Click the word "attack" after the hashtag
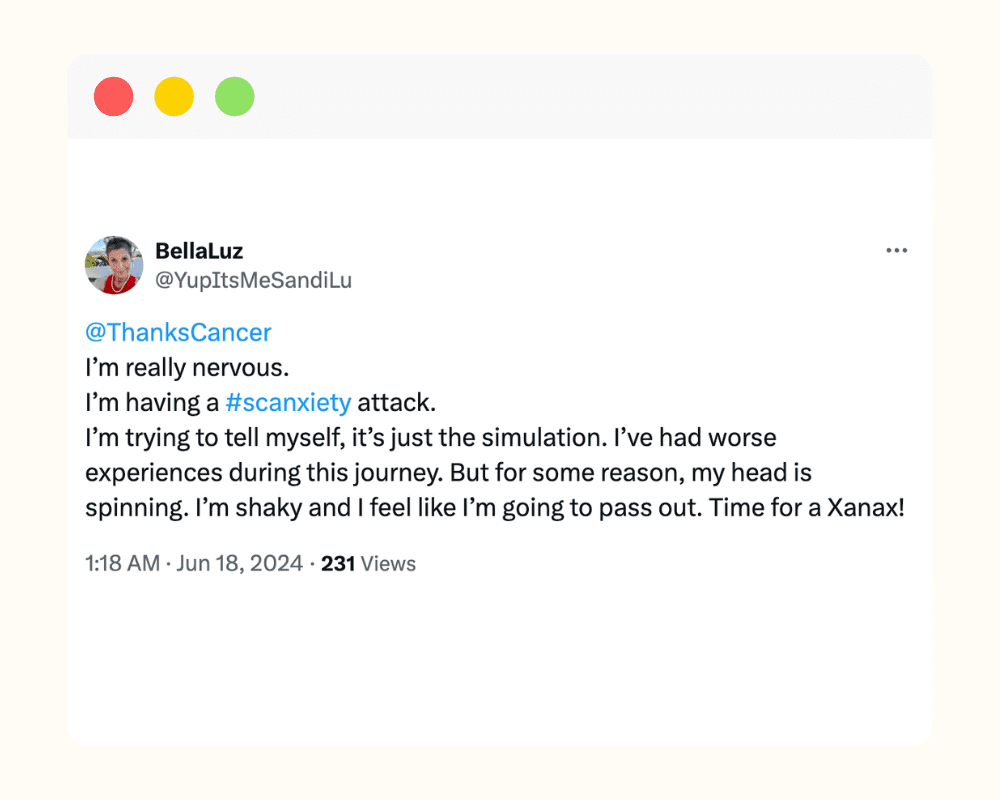Image resolution: width=1000 pixels, height=800 pixels. pos(394,403)
